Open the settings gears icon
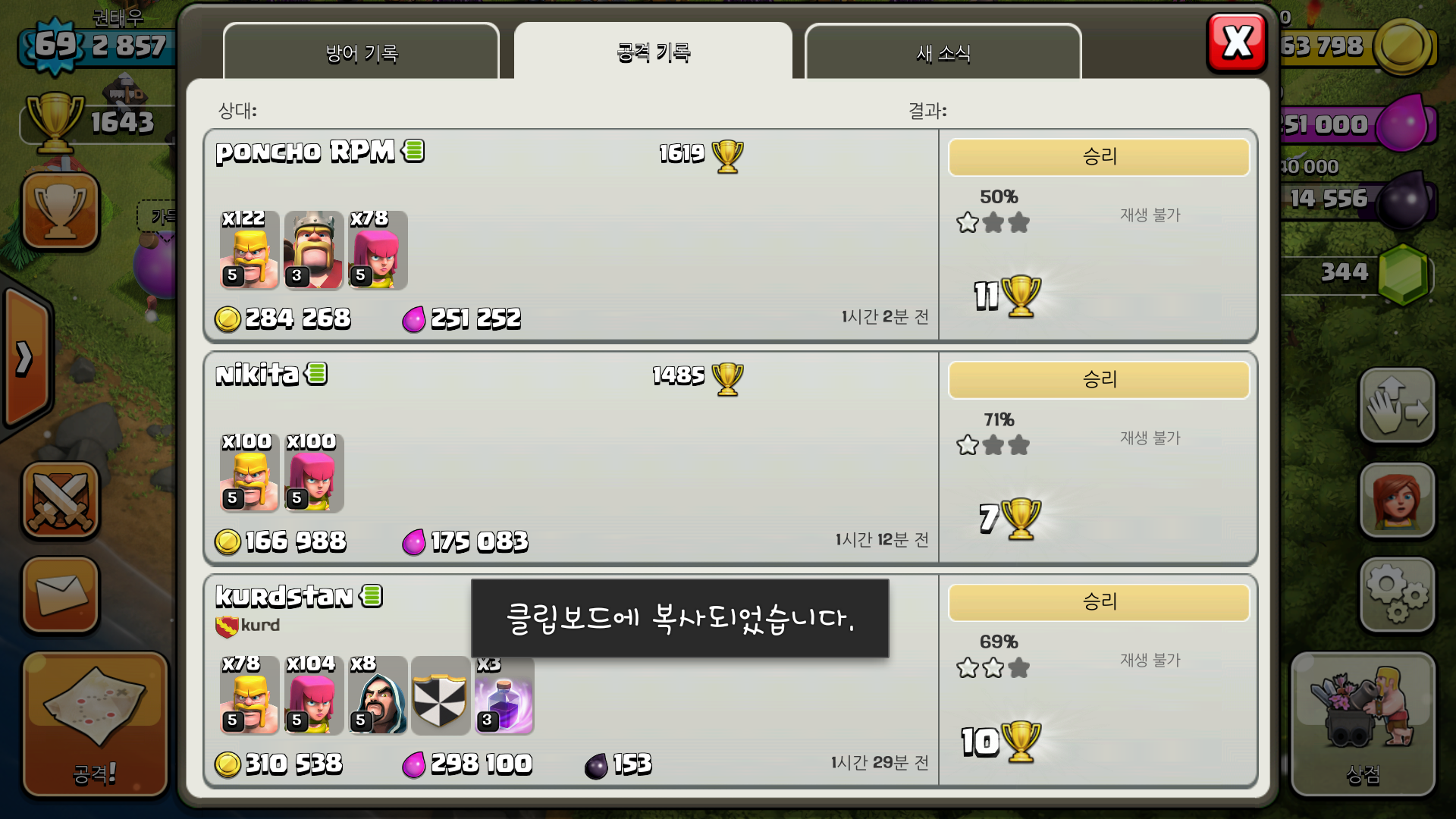 pos(1397,595)
